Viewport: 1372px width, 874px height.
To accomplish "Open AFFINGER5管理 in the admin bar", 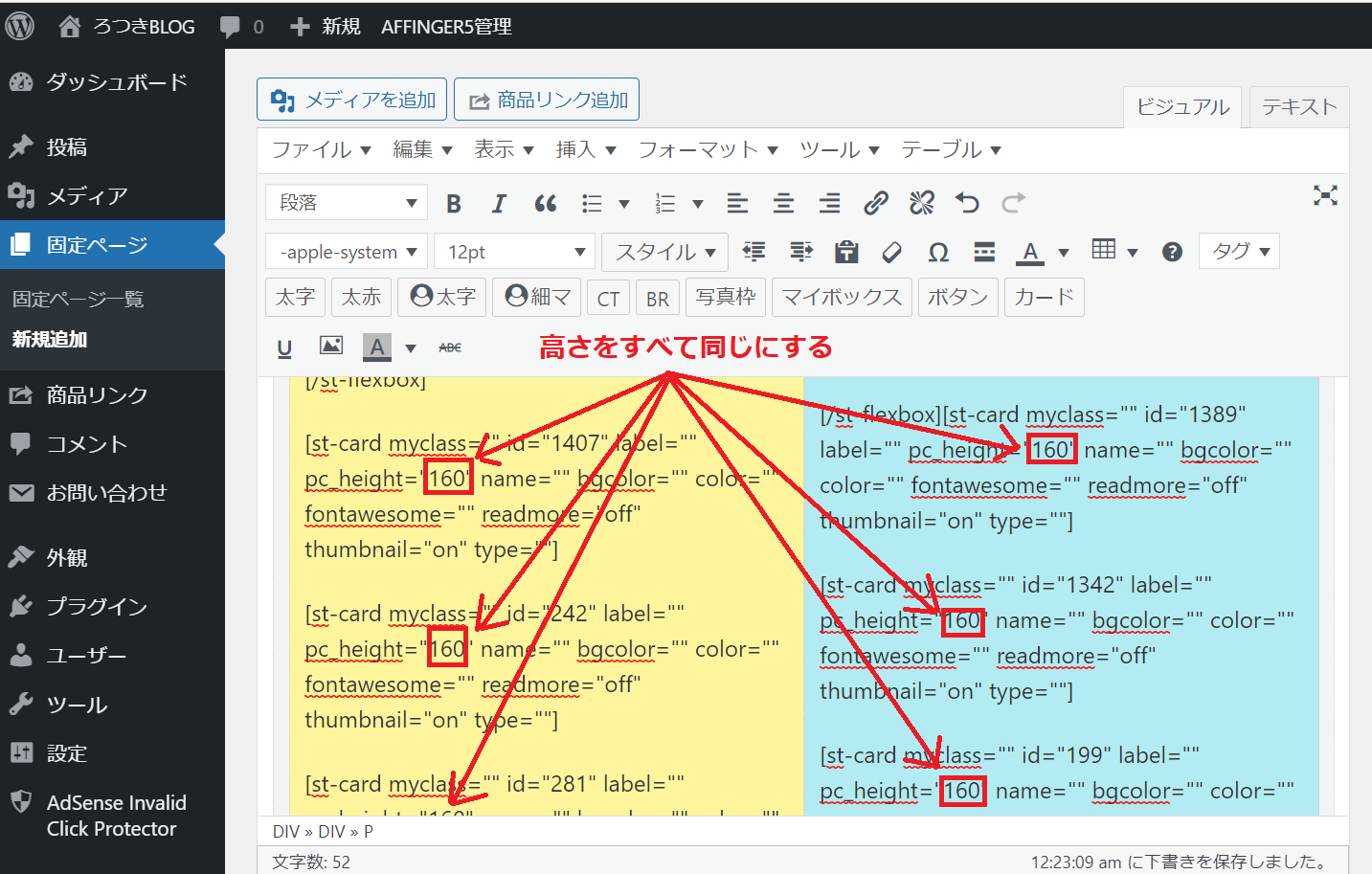I will [x=446, y=26].
